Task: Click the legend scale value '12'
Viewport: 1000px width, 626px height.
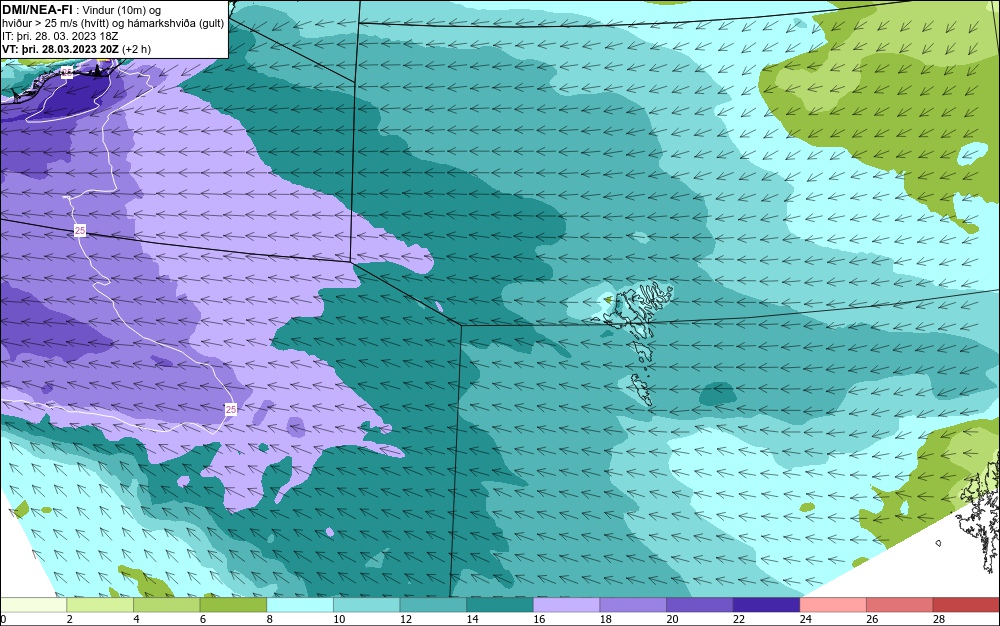Action: point(406,619)
